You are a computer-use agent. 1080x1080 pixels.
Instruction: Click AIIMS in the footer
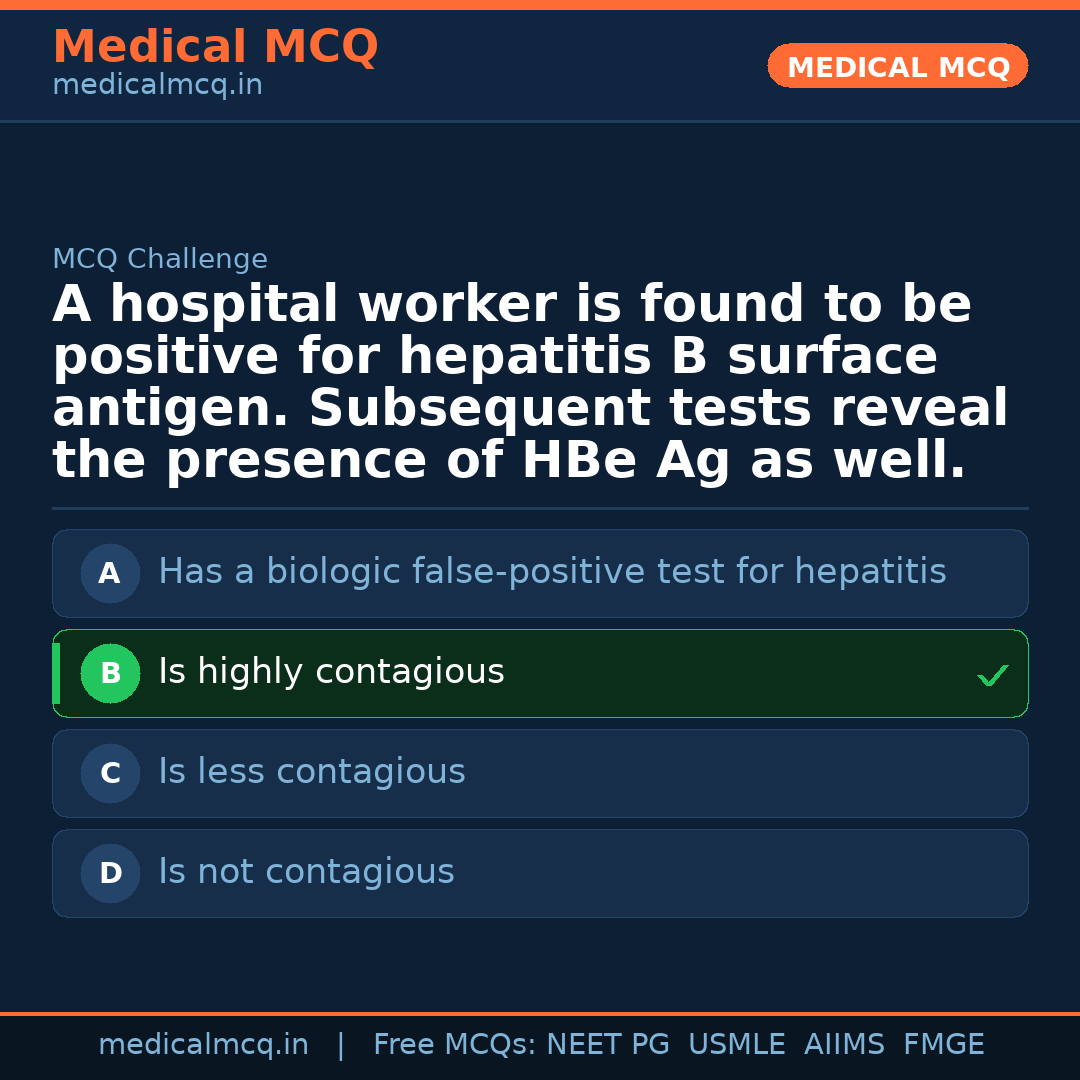coord(844,1045)
